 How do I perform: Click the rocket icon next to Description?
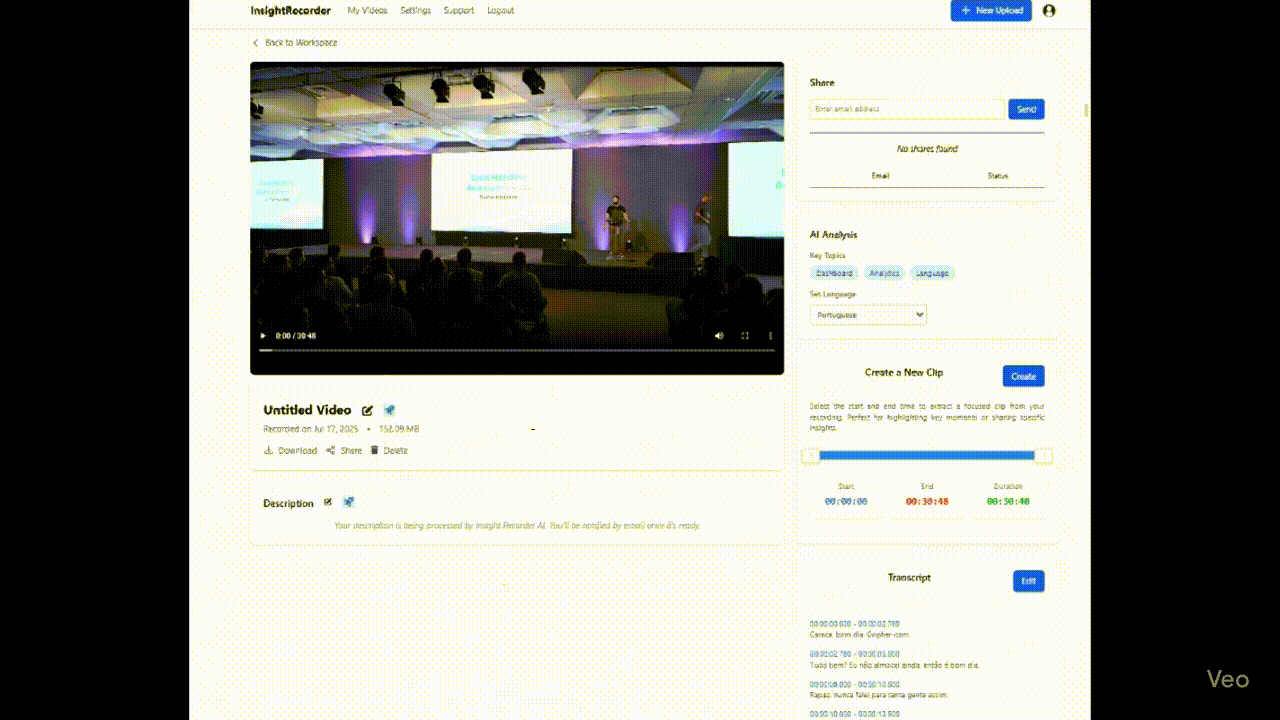[x=348, y=502]
